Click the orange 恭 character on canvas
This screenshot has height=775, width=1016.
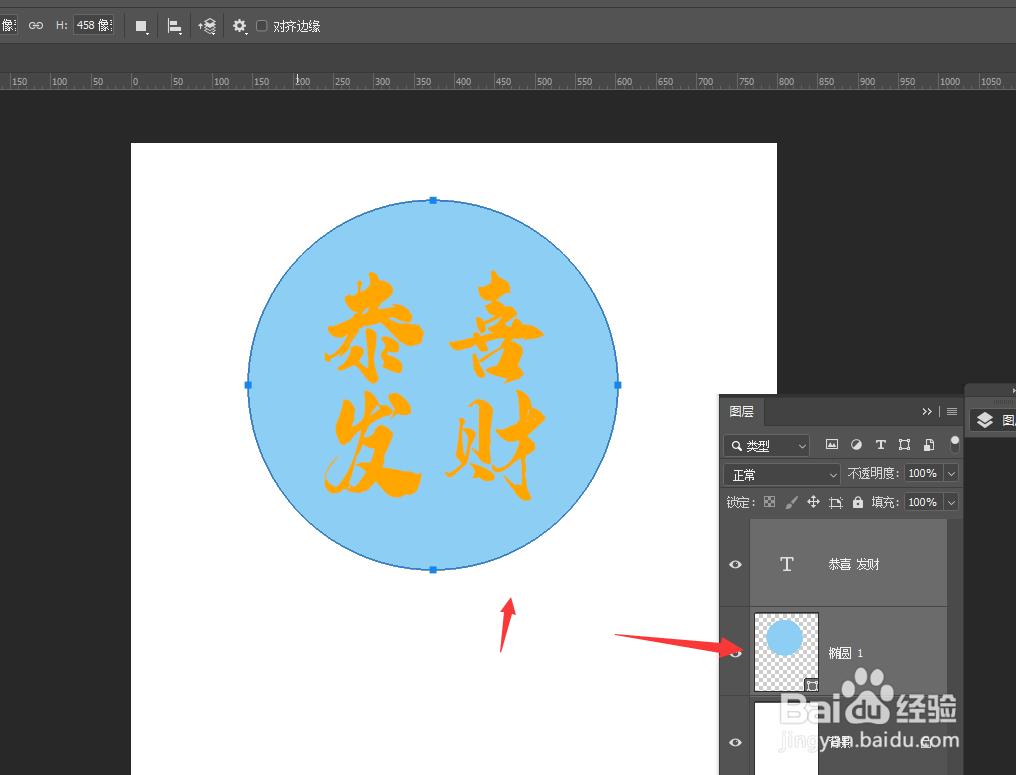tap(374, 327)
